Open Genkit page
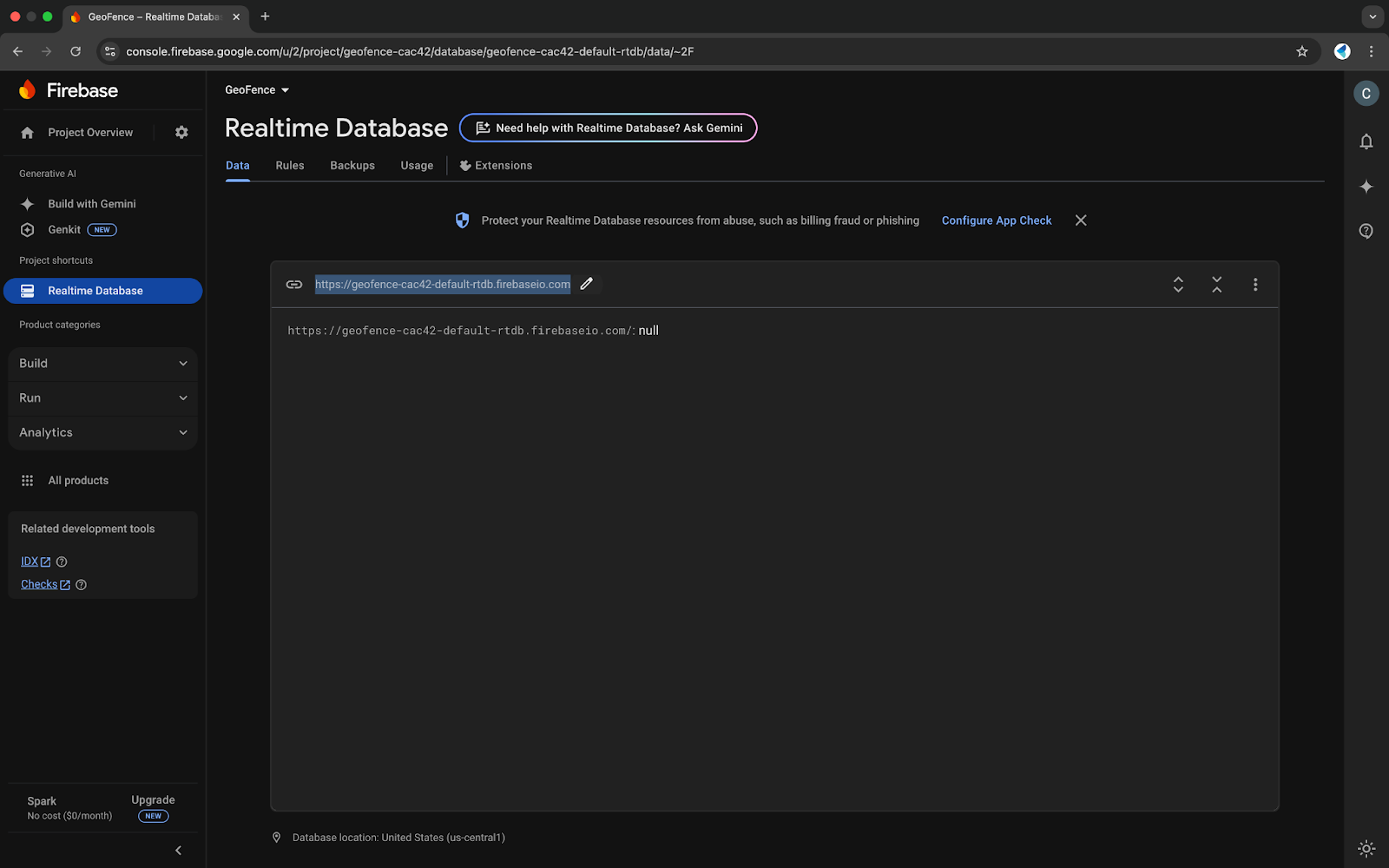 click(64, 230)
